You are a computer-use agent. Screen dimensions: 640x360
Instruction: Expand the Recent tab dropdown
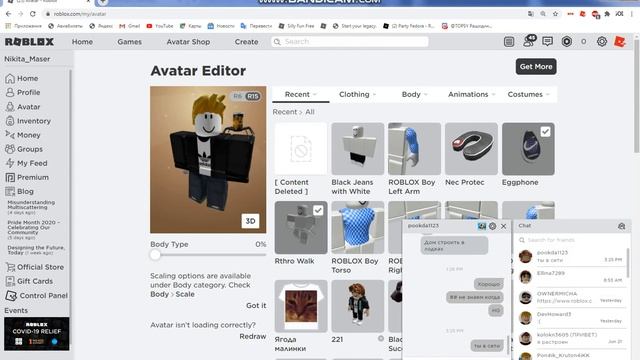[301, 94]
